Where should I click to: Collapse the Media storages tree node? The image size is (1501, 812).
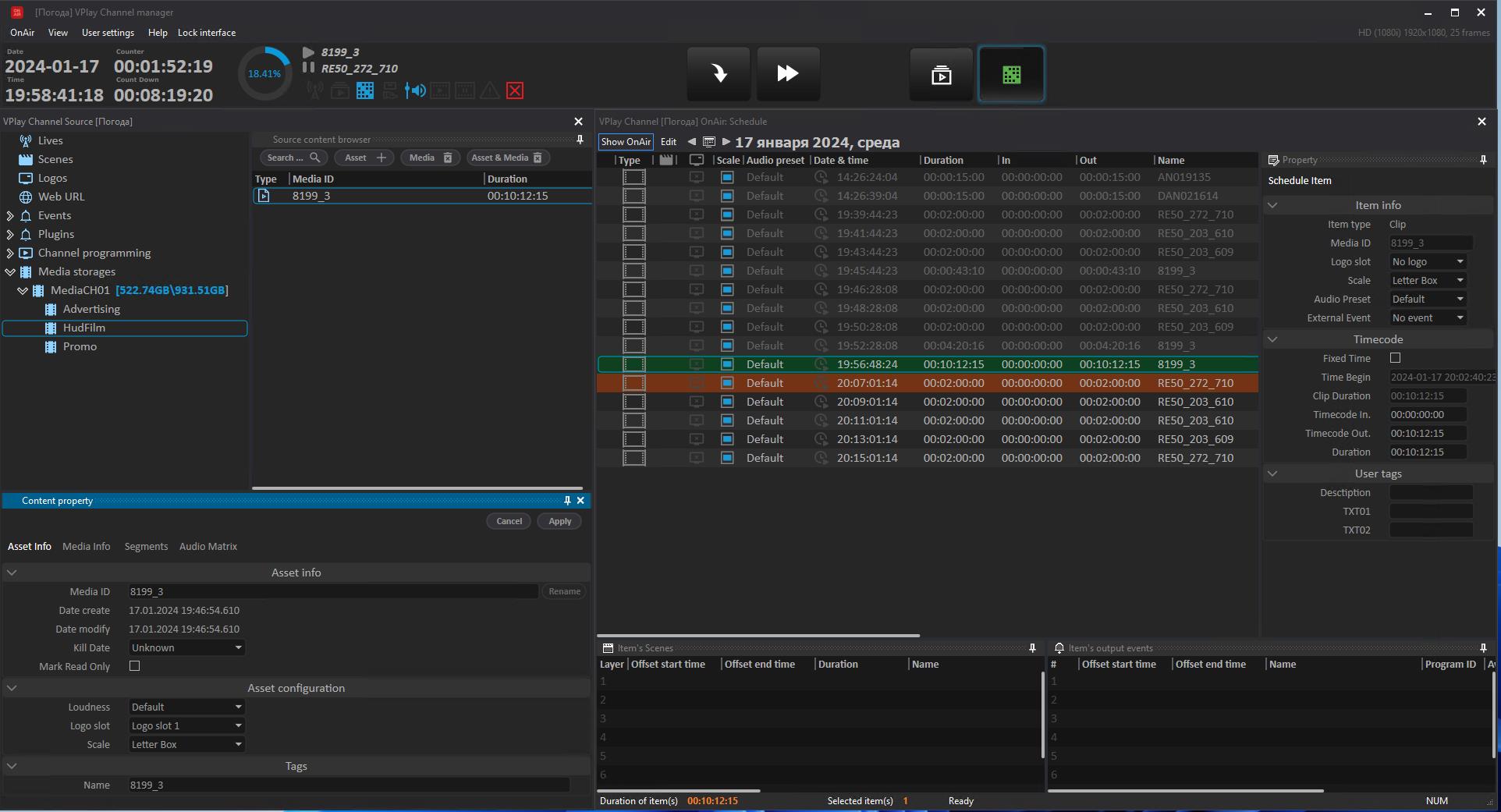pos(10,271)
